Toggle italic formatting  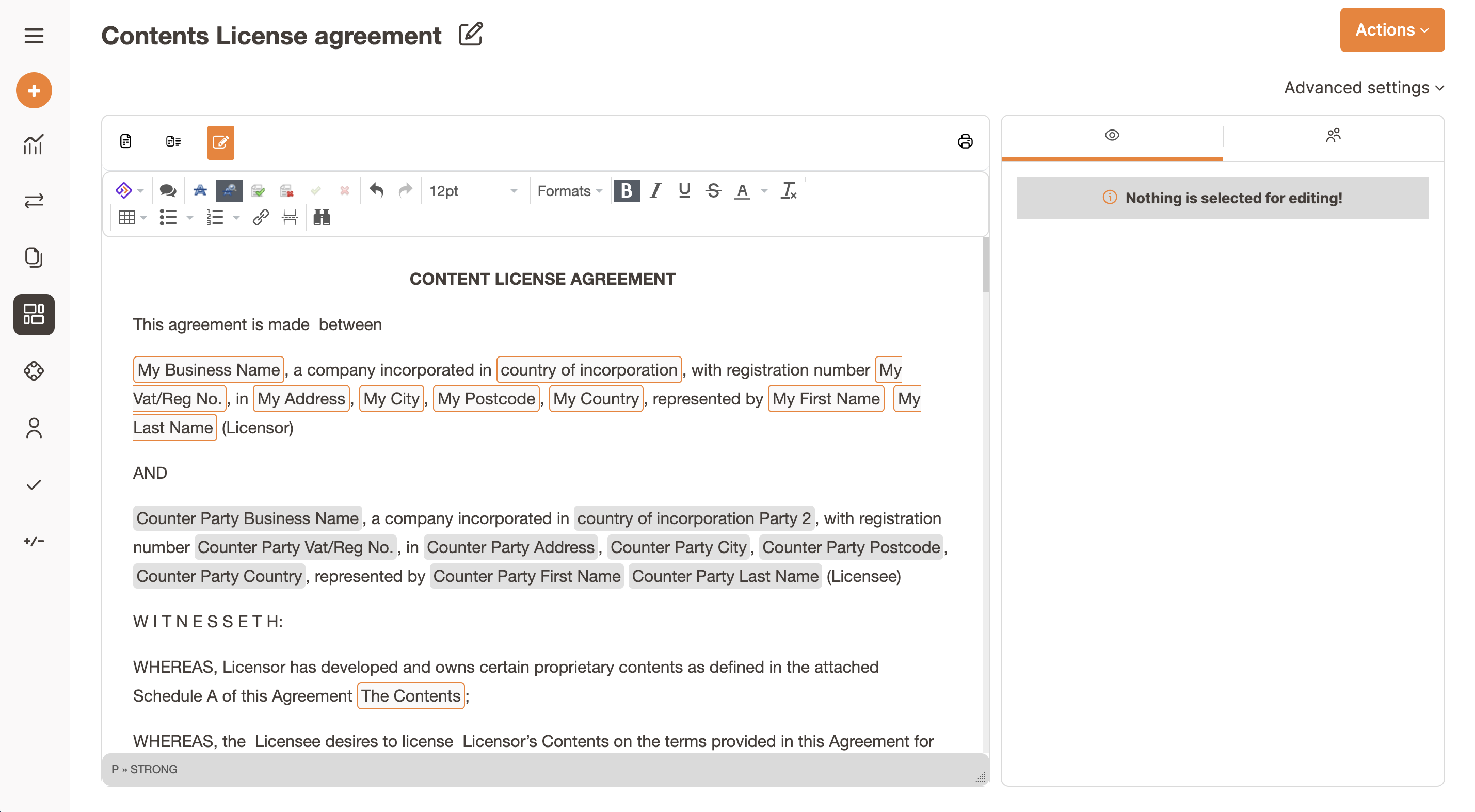click(x=655, y=190)
